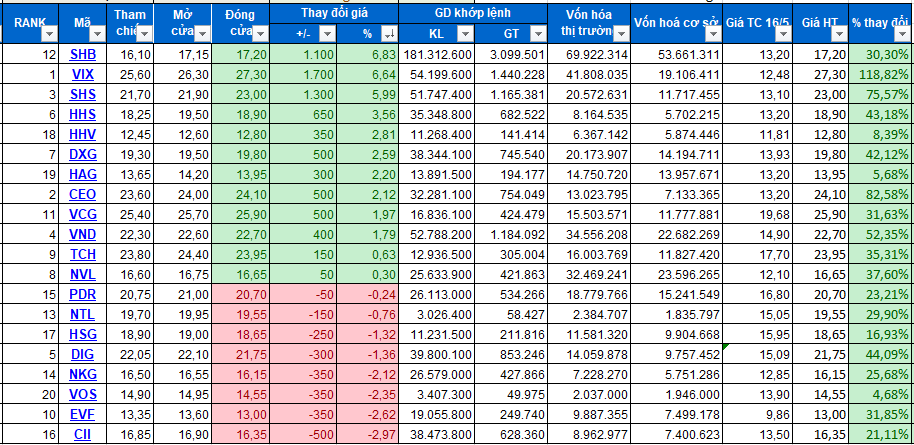914x445 pixels.
Task: Select NVL market cap 32.469.241
Action: (x=589, y=274)
